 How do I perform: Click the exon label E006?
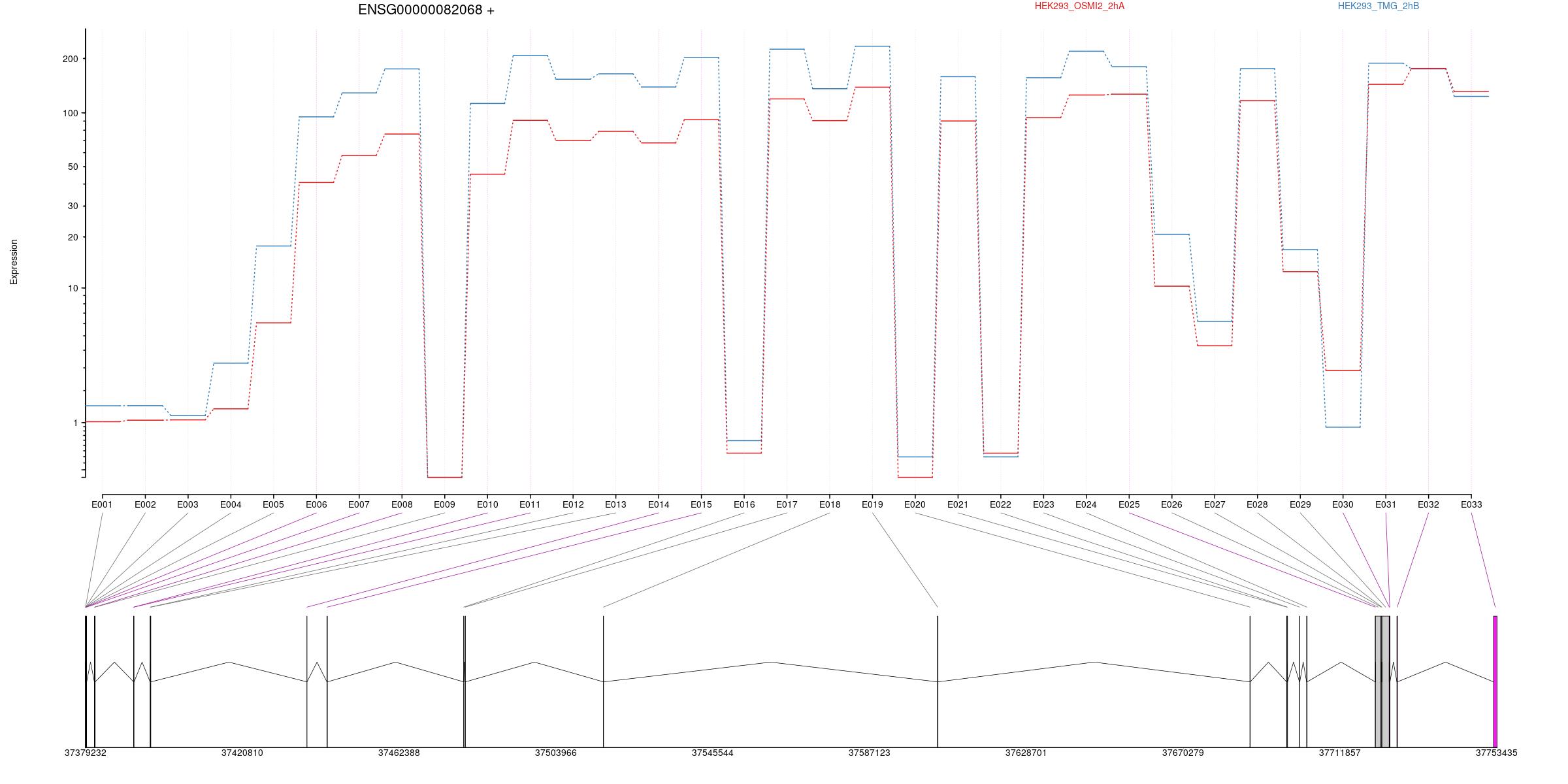316,504
